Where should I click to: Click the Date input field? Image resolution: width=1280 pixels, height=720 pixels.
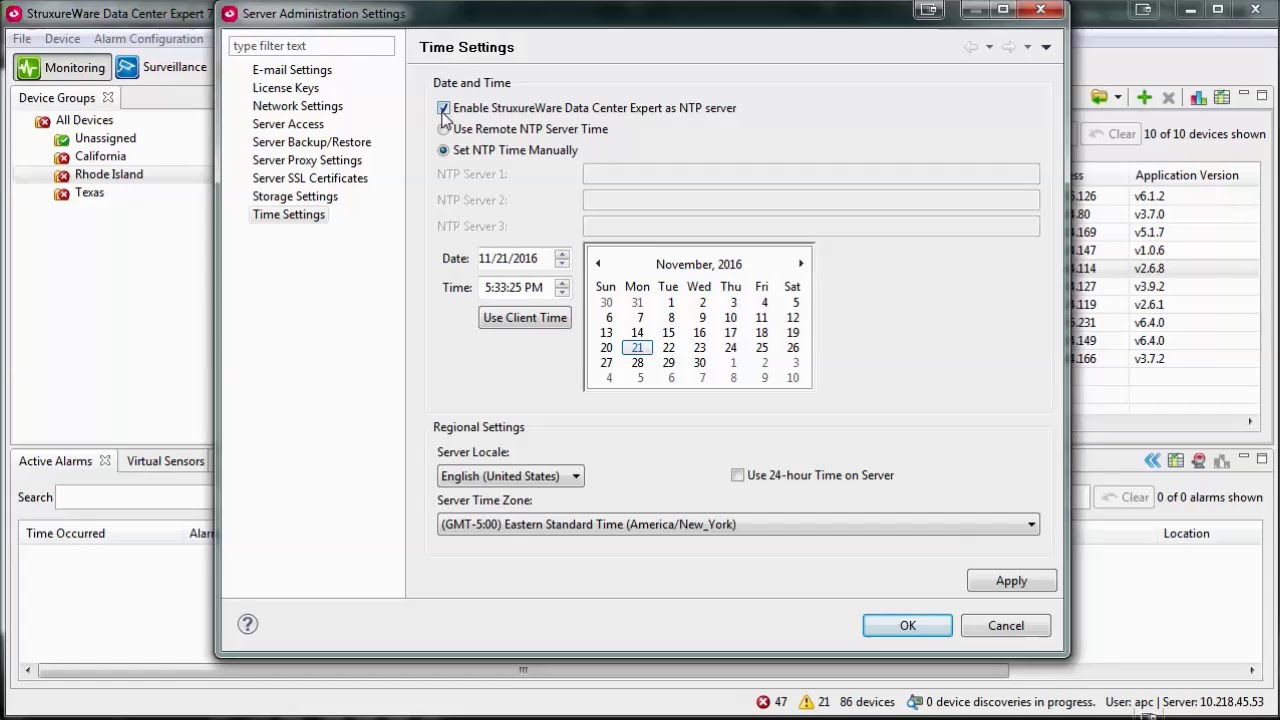tap(514, 258)
